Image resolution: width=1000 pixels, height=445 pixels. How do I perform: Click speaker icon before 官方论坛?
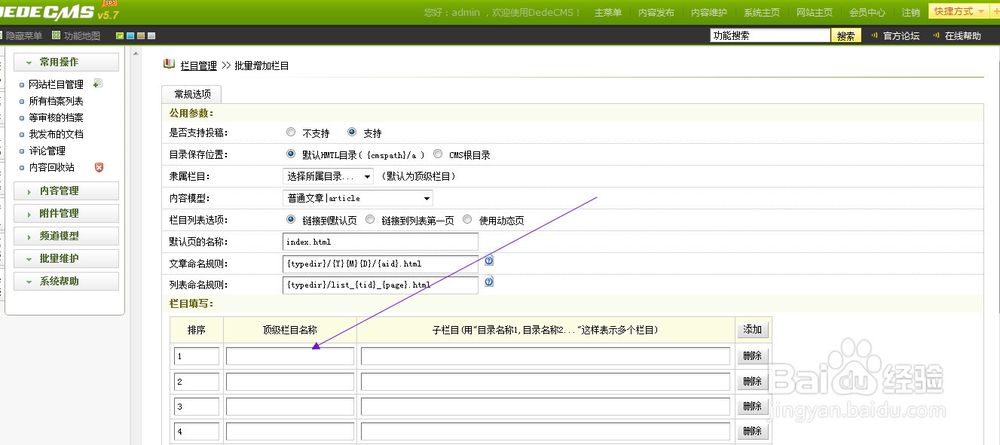pyautogui.click(x=874, y=36)
